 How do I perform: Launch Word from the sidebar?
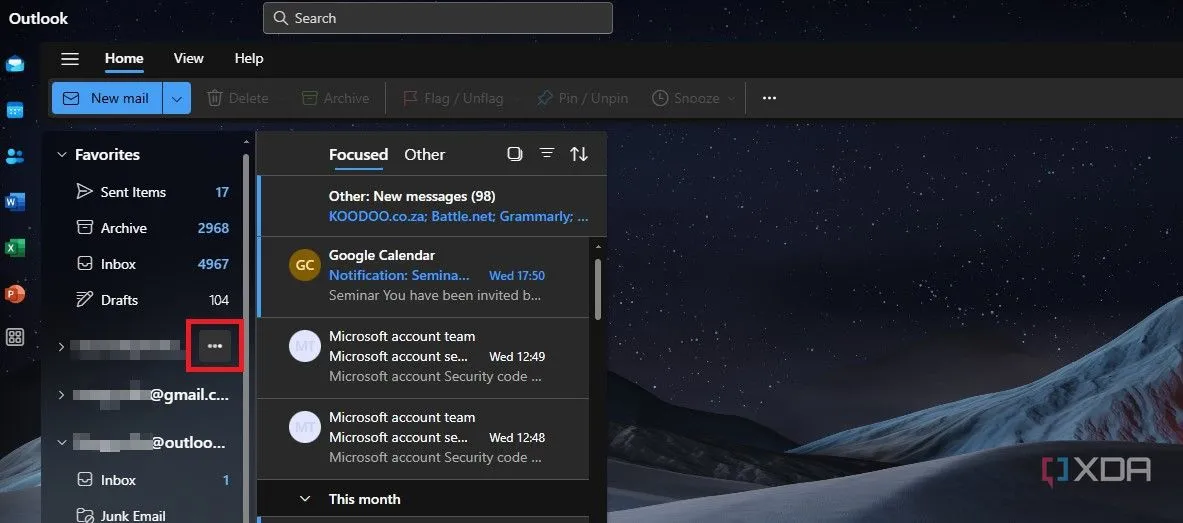15,202
